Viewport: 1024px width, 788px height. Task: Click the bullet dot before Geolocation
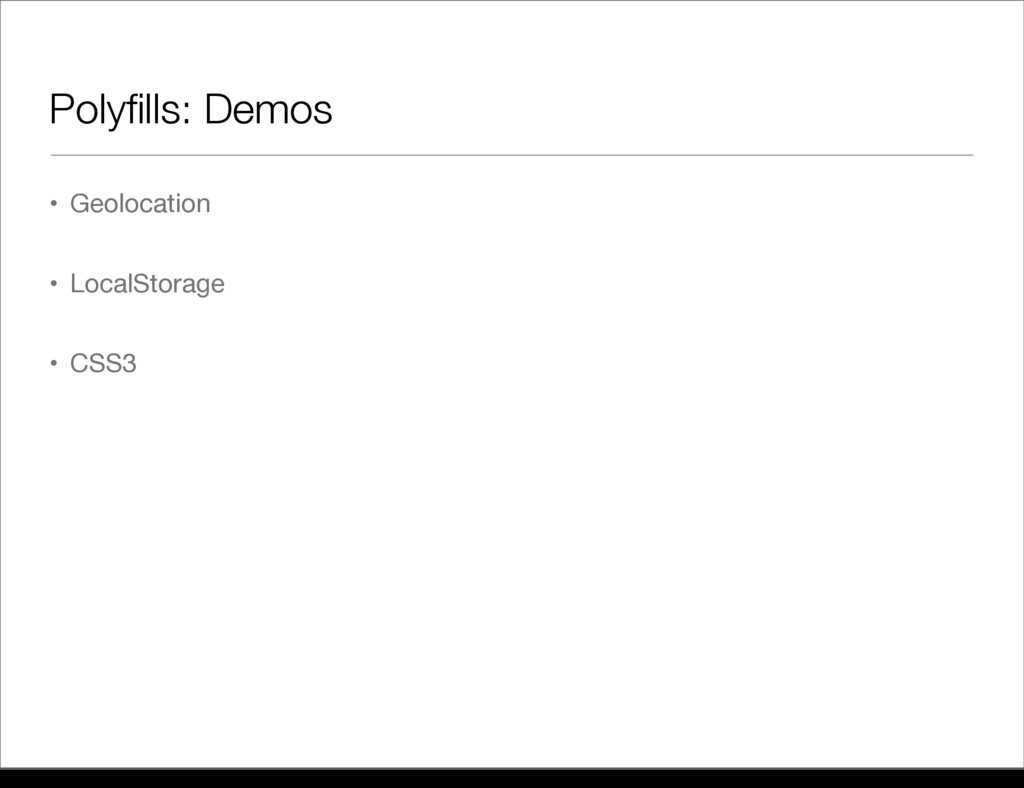point(54,206)
